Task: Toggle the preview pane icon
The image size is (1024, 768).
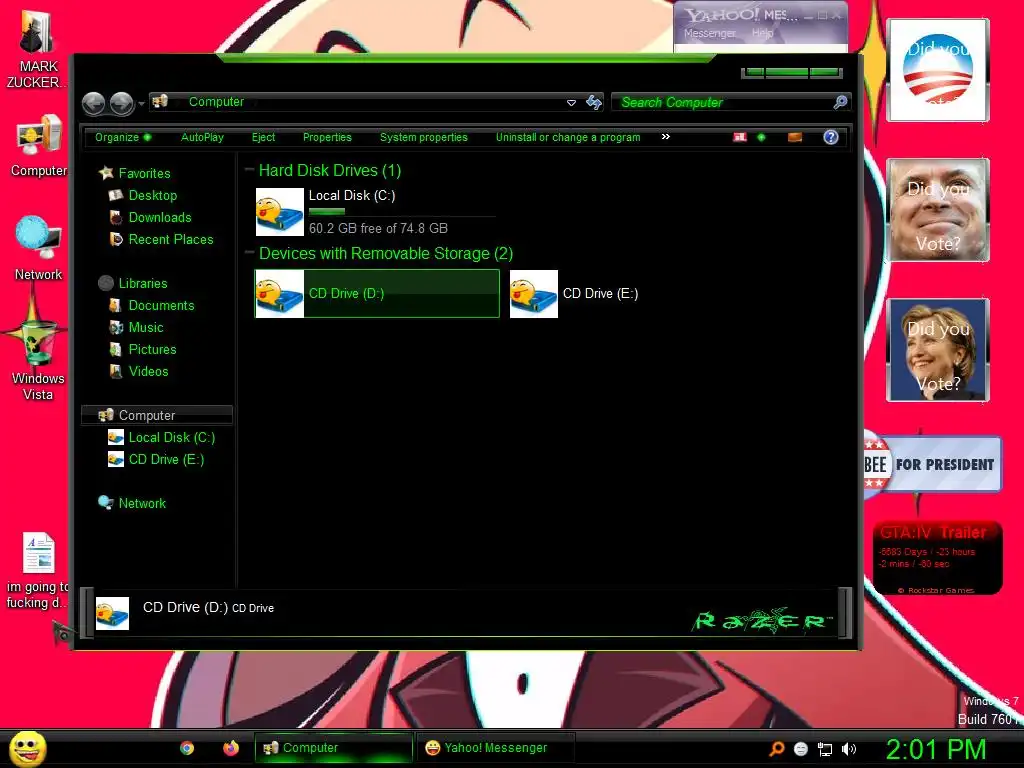Action: (795, 137)
